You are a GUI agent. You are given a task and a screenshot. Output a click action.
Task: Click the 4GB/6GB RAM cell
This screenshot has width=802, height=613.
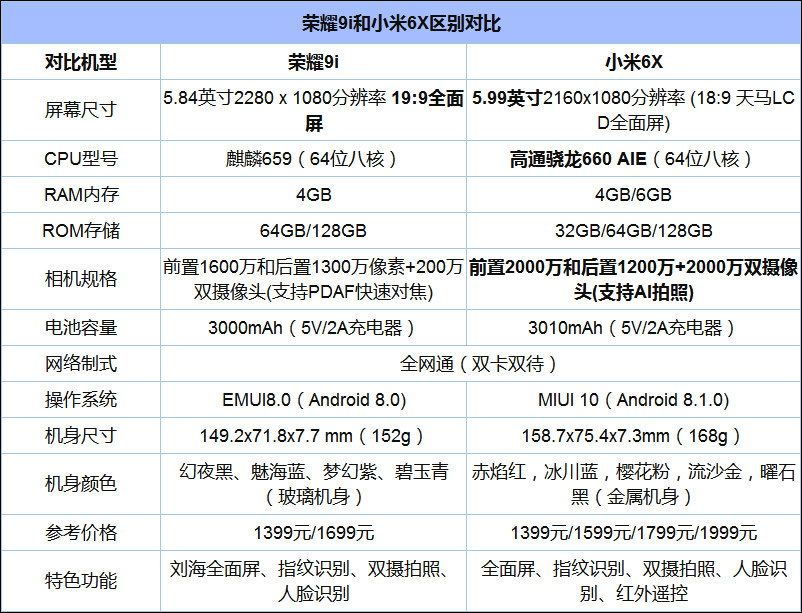pos(633,194)
